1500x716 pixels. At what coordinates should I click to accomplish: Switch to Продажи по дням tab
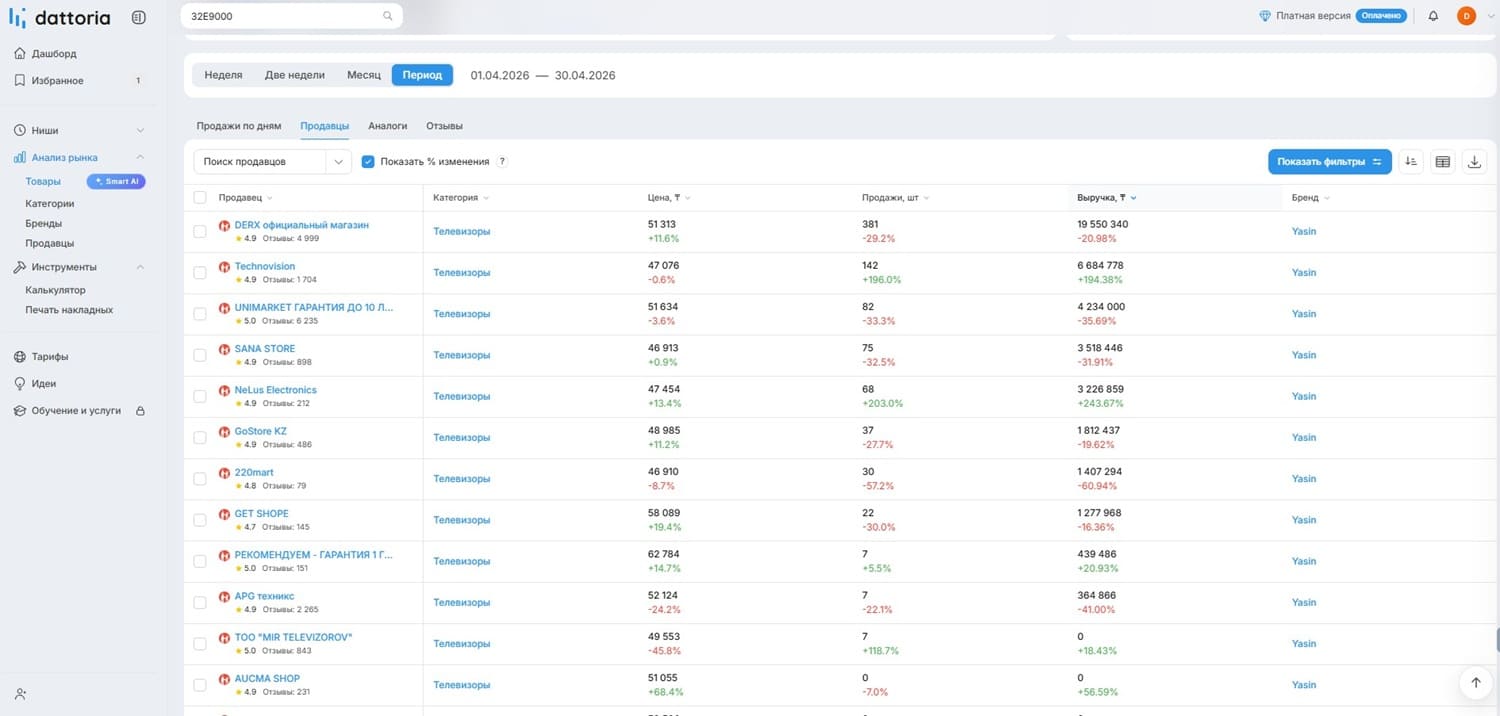[x=239, y=126]
